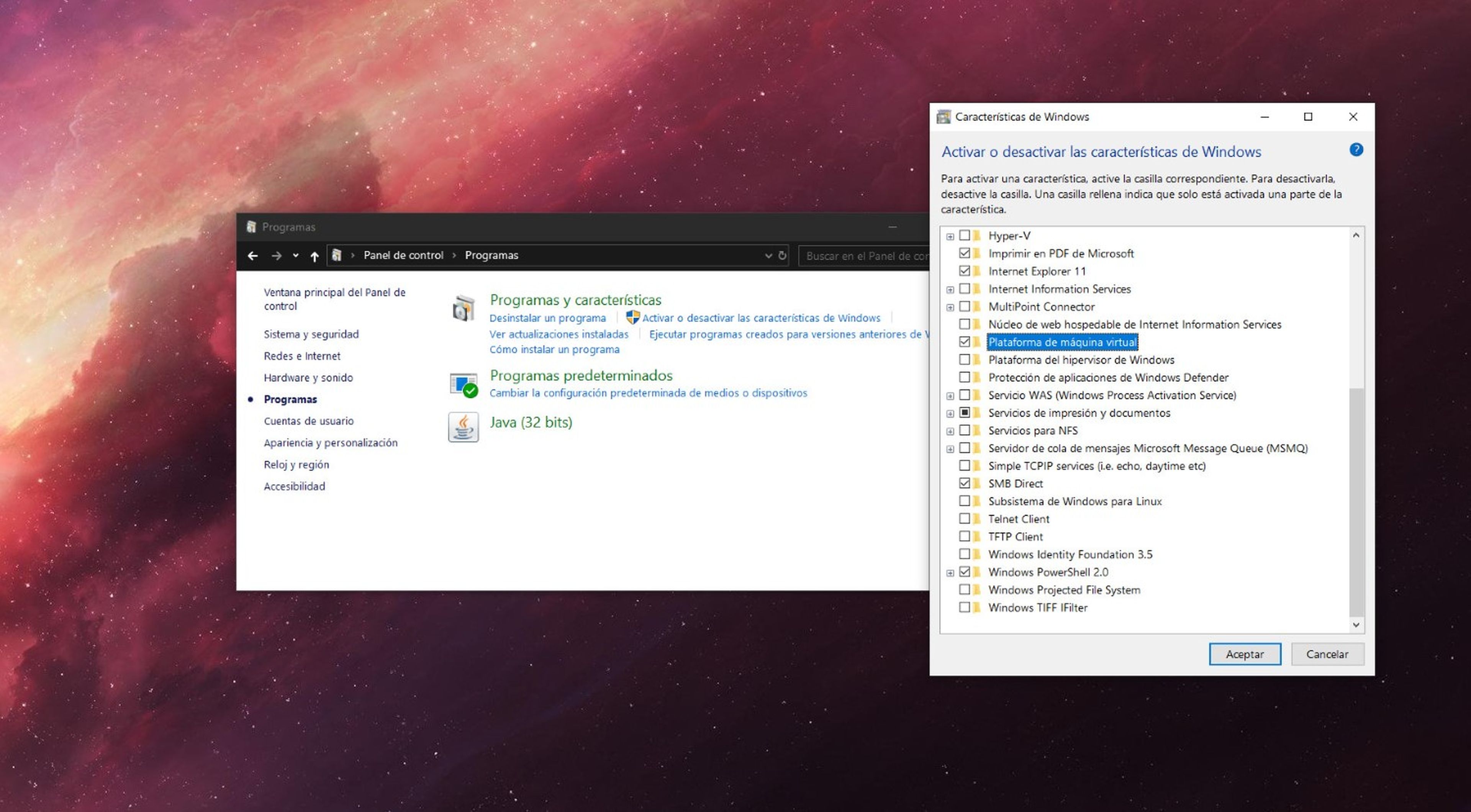Click Desinstalar un programa link
The image size is (1471, 812).
tap(548, 318)
